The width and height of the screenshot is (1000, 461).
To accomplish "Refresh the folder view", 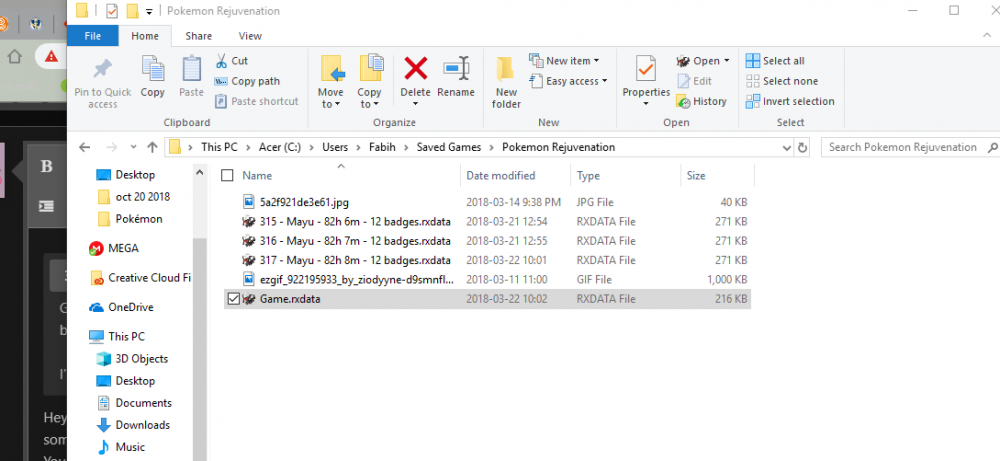I will click(x=802, y=147).
